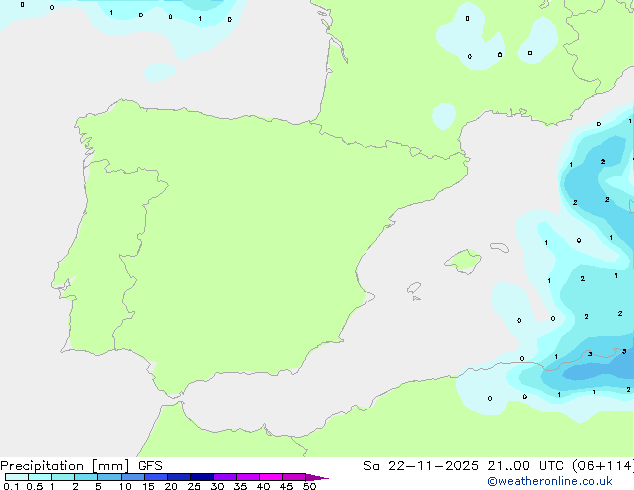Viewport: 634px width, 490px height.
Task: Click the Mallorca island on the map
Action: 463,261
